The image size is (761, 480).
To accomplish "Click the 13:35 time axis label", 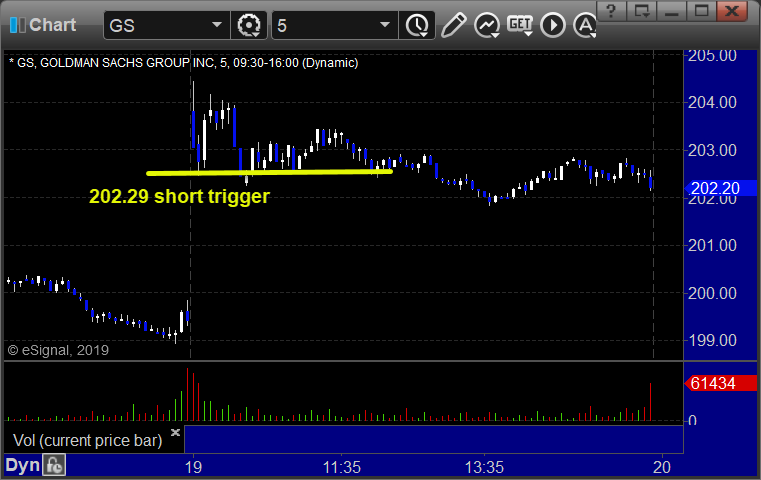I will [484, 467].
